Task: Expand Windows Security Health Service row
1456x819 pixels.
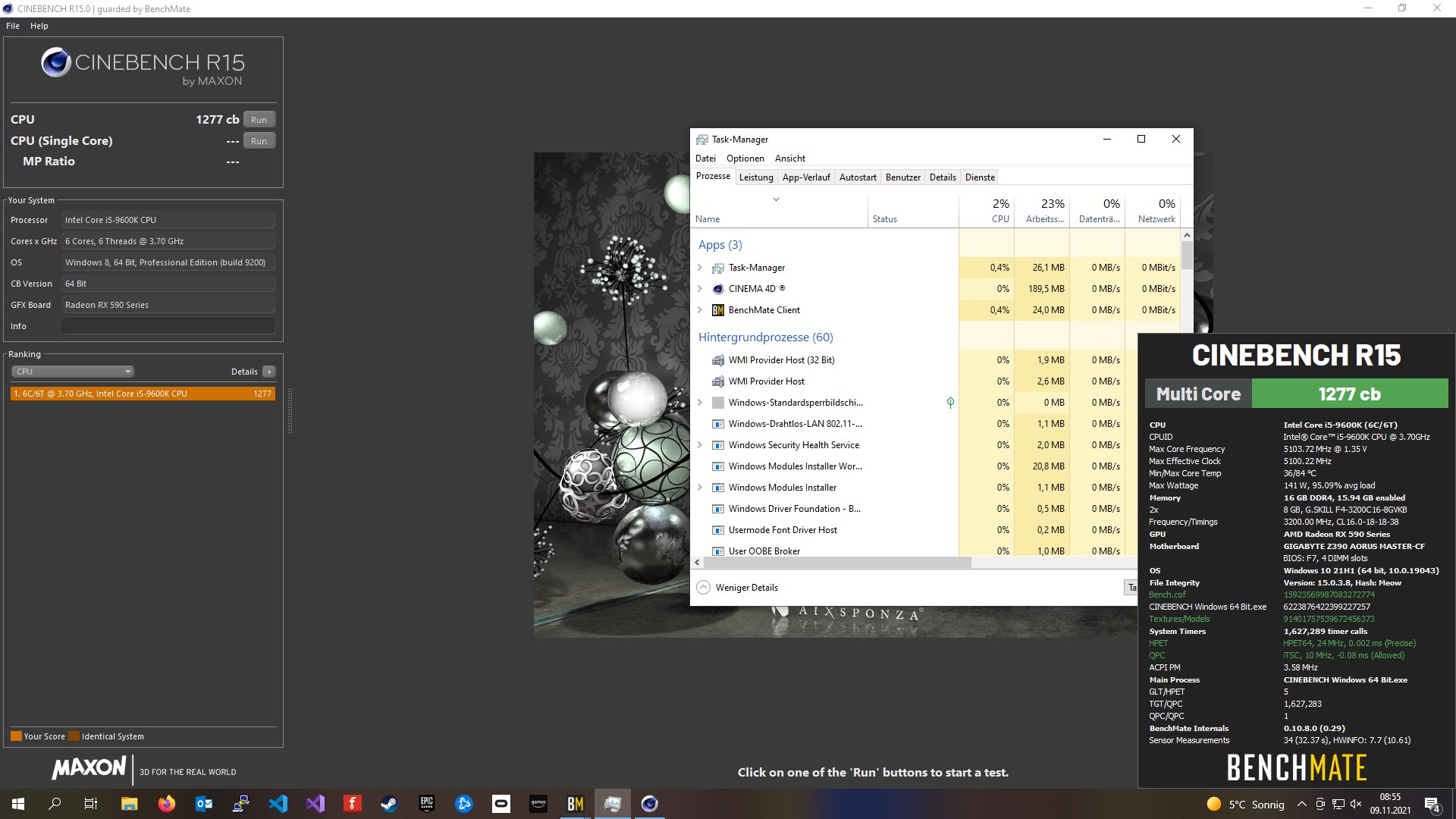Action: (x=700, y=445)
